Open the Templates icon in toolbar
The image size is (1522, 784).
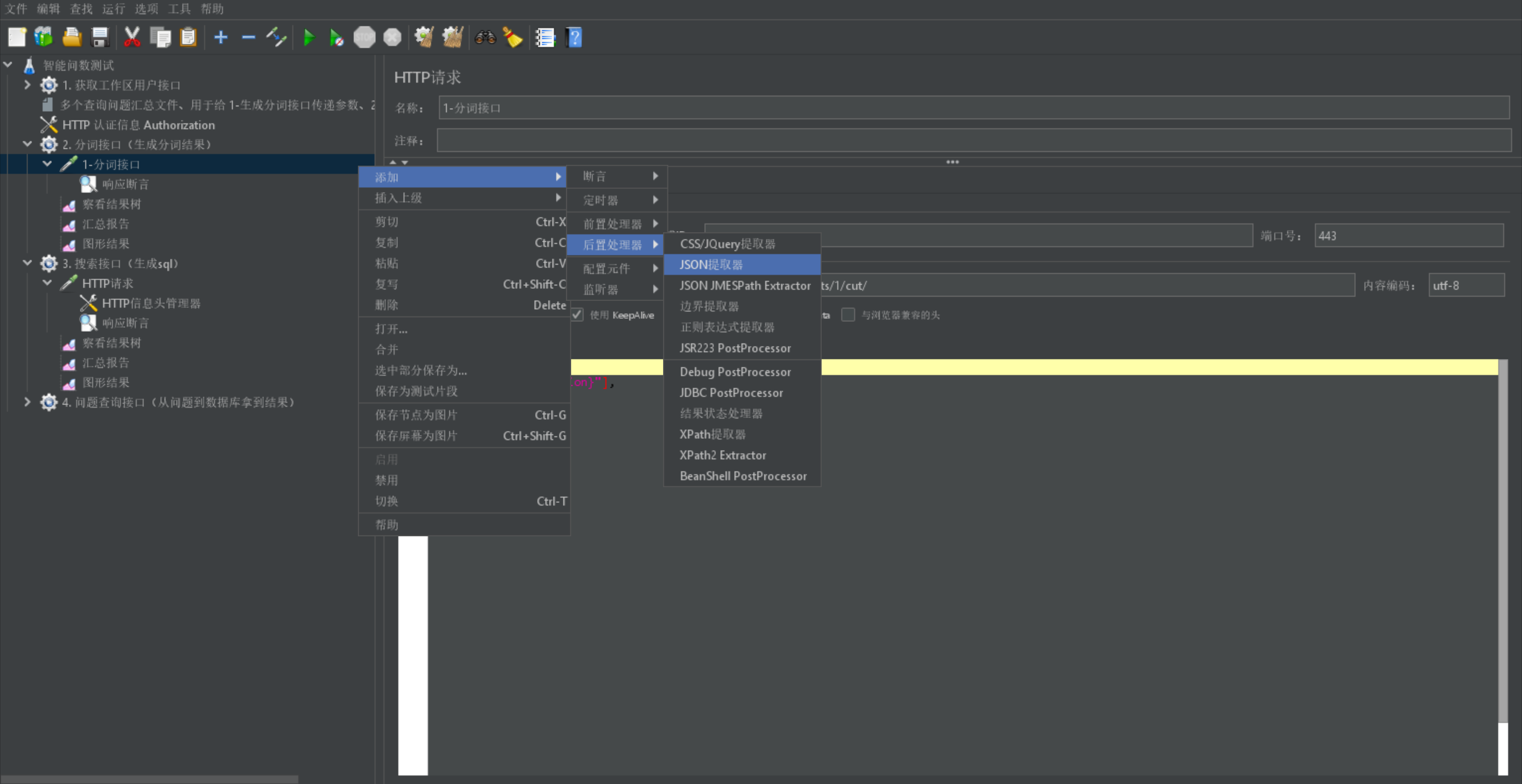pyautogui.click(x=44, y=37)
